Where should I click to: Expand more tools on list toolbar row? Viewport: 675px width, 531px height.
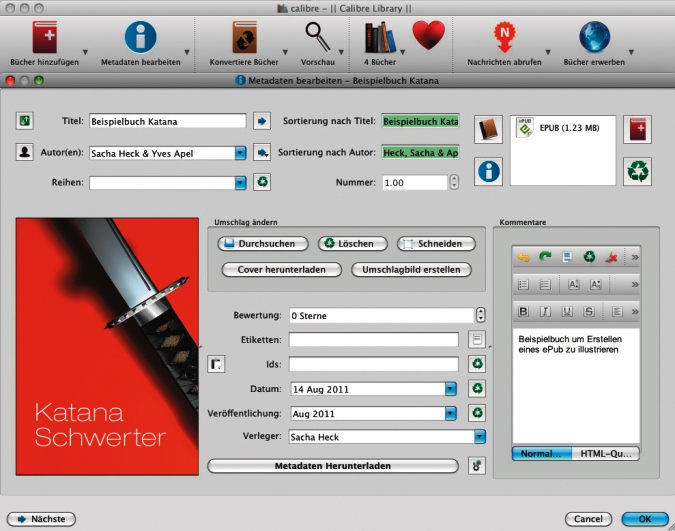pos(635,285)
